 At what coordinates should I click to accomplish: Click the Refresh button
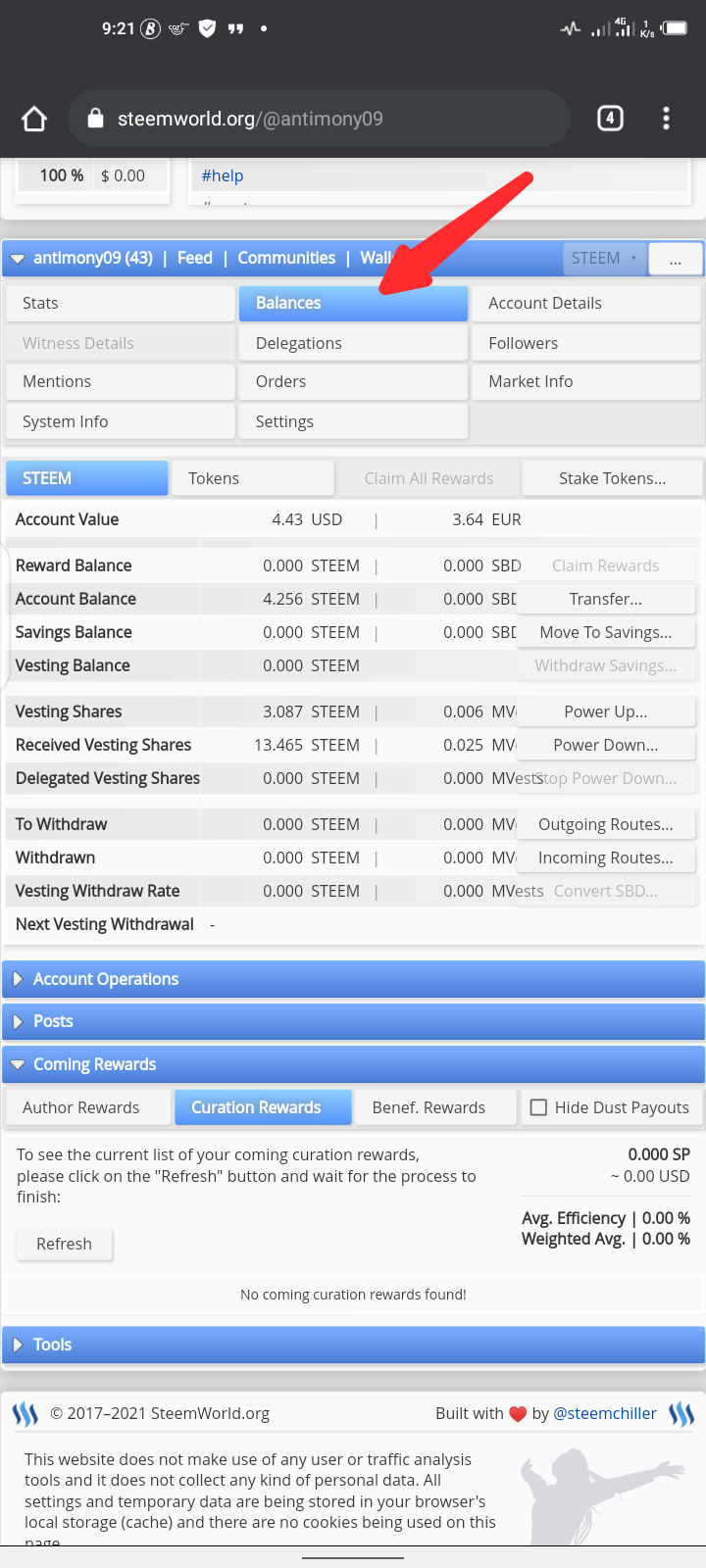point(65,1244)
